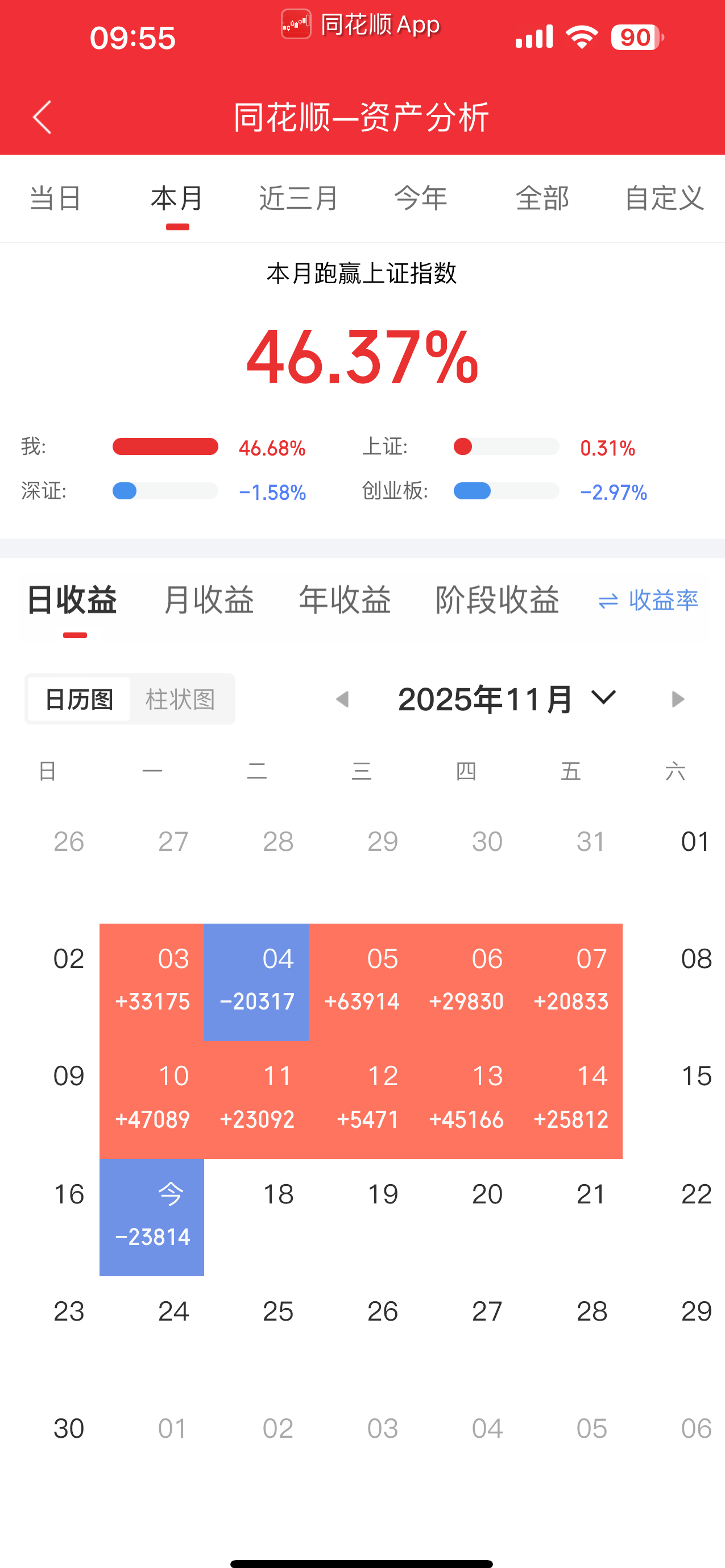725x1568 pixels.
Task: Tap the 同花顺—资产分析 page title
Action: [x=362, y=117]
